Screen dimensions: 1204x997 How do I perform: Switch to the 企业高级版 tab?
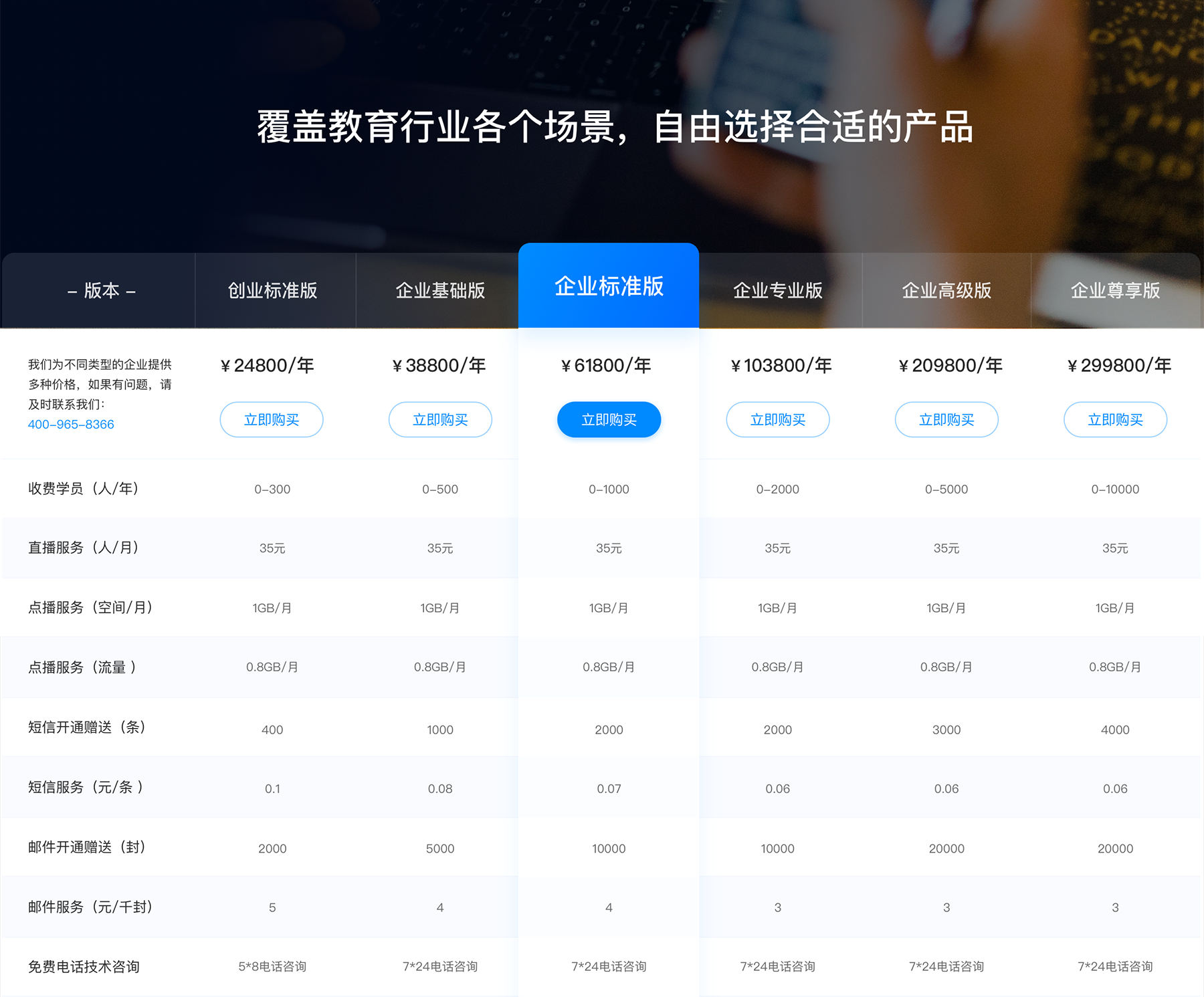pos(947,290)
